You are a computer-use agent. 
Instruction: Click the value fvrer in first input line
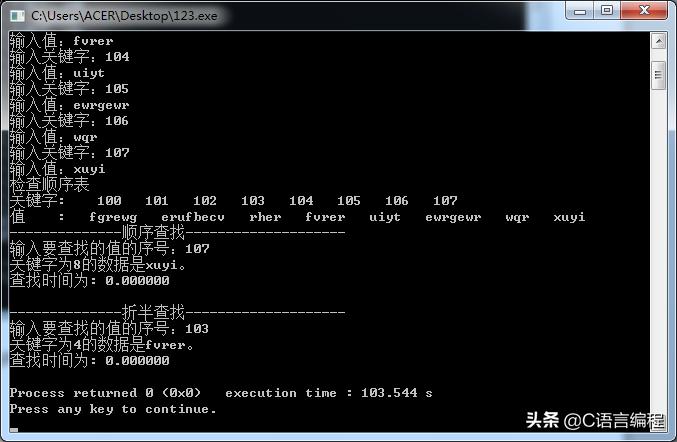coord(93,41)
